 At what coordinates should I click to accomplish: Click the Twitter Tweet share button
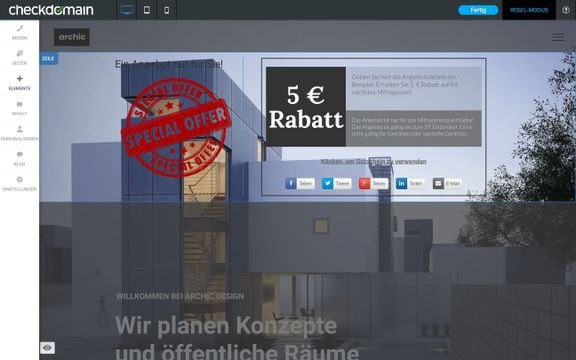(x=336, y=183)
